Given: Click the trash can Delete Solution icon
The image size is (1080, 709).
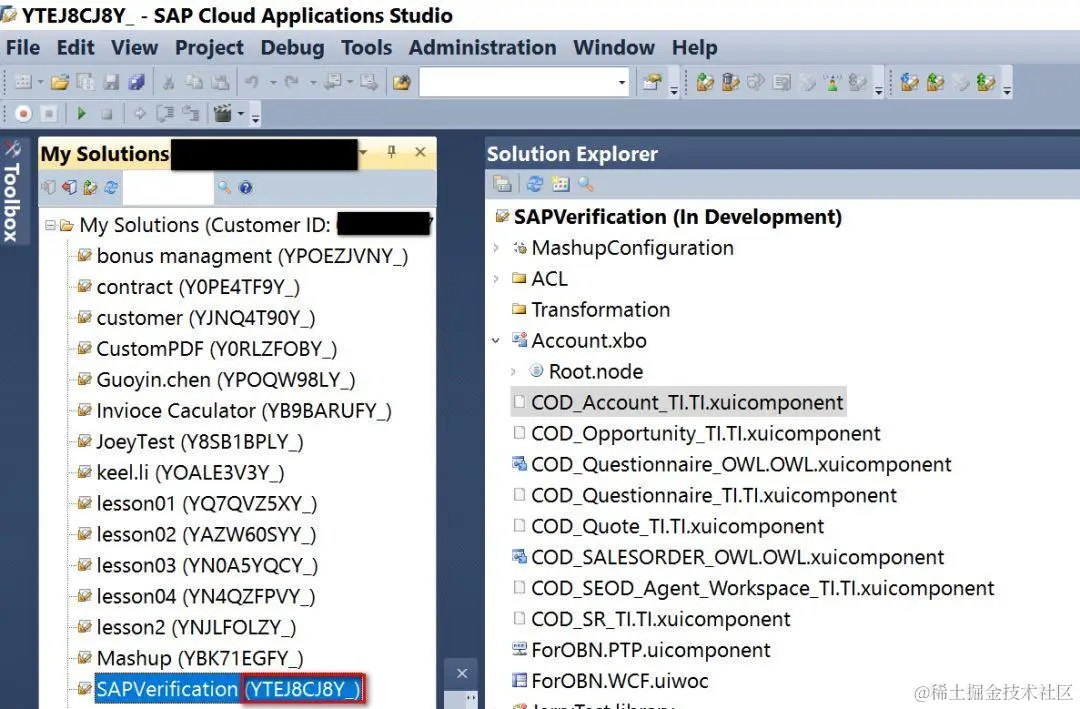Looking at the screenshot, I should pos(731,82).
